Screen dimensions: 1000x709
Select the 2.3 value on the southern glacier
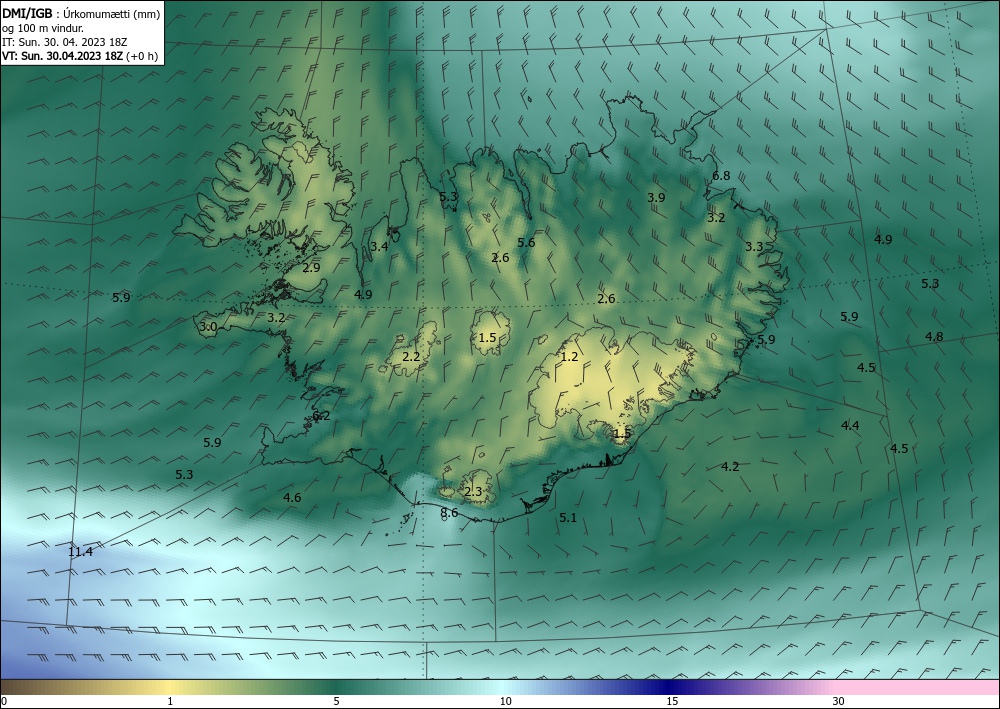point(473,492)
